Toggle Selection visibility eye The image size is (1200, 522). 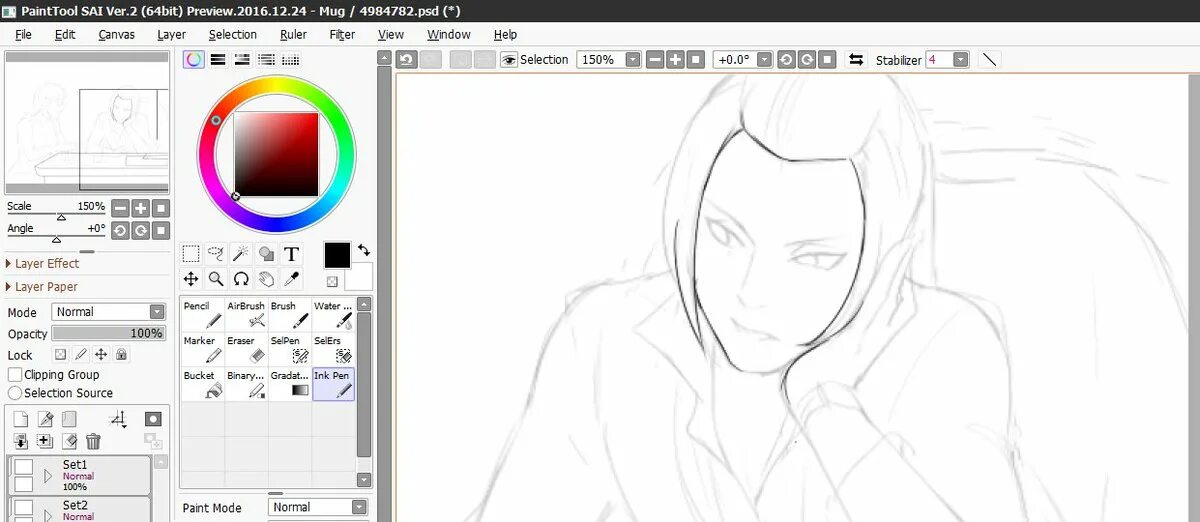tap(509, 60)
